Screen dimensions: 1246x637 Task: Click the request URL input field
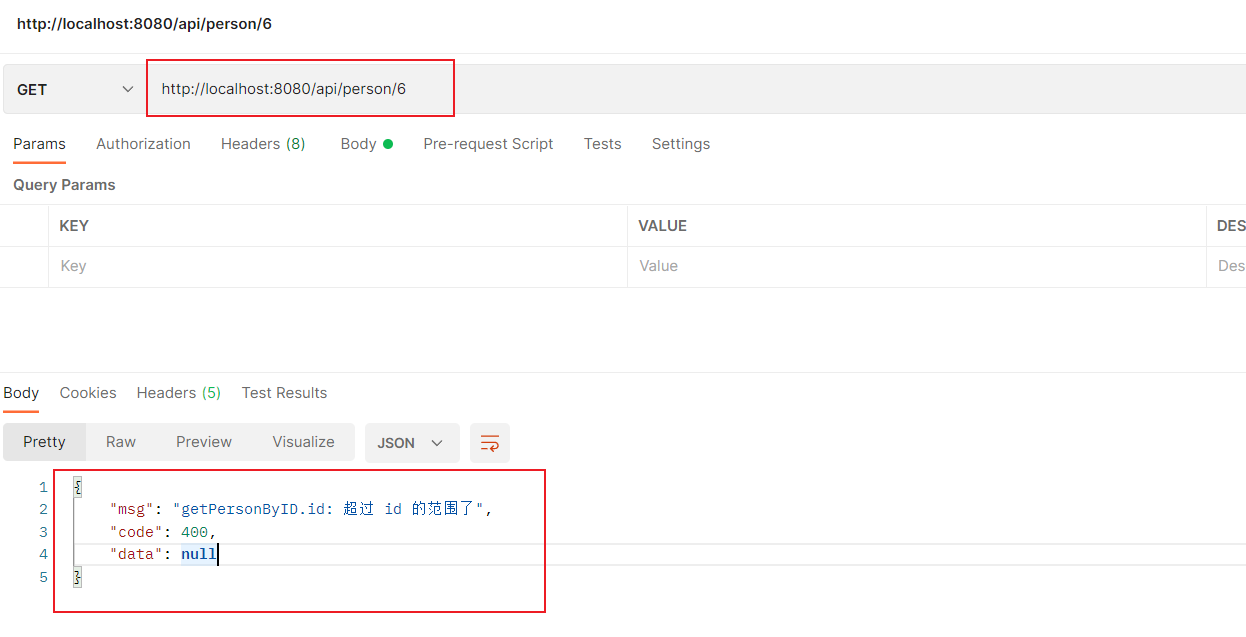click(300, 88)
